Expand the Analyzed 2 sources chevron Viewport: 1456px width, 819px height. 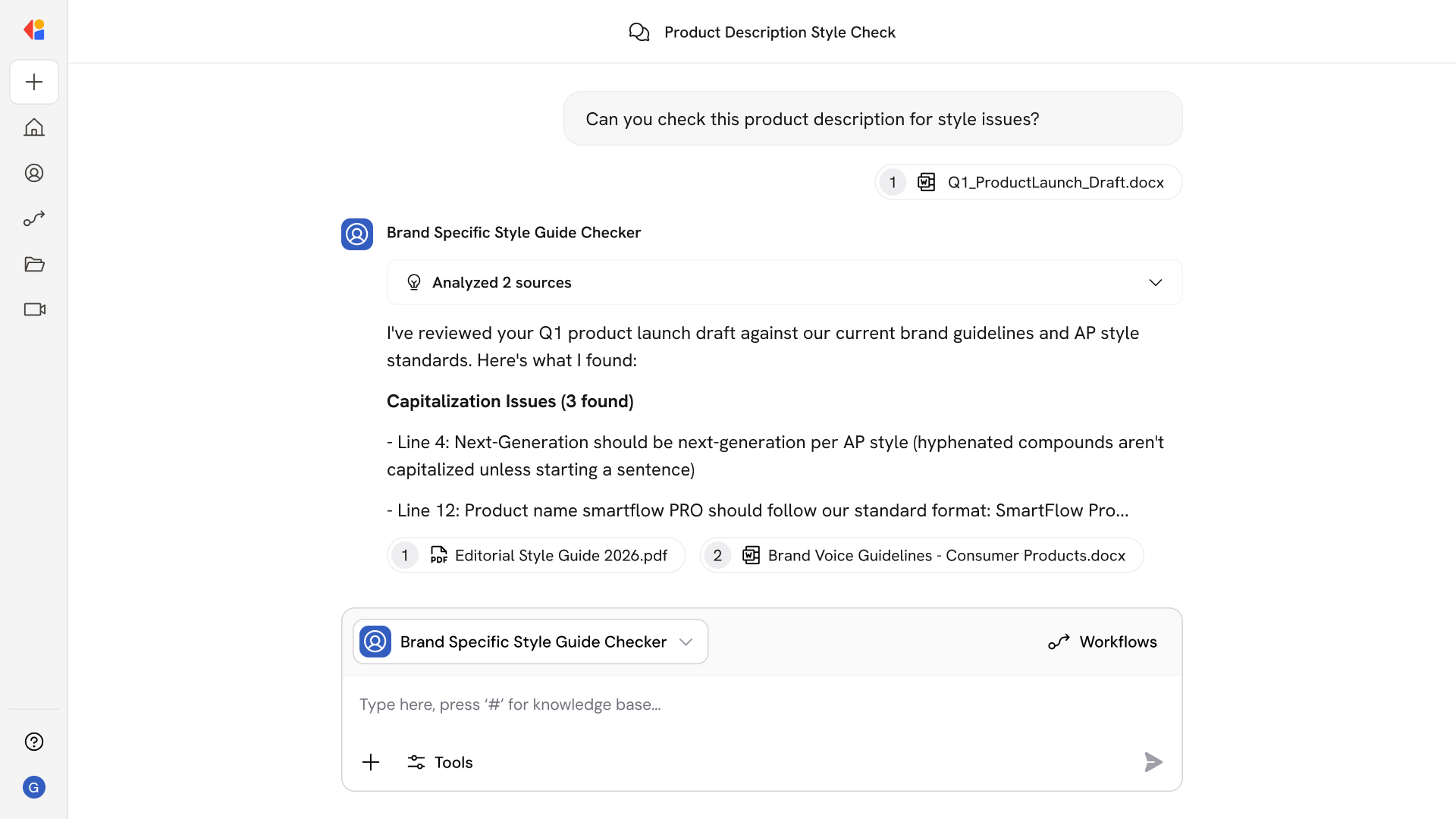tap(1155, 283)
